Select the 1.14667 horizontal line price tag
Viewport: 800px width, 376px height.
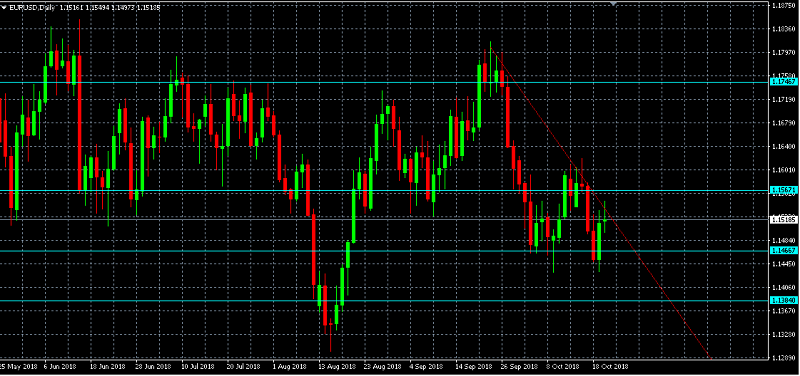click(784, 250)
